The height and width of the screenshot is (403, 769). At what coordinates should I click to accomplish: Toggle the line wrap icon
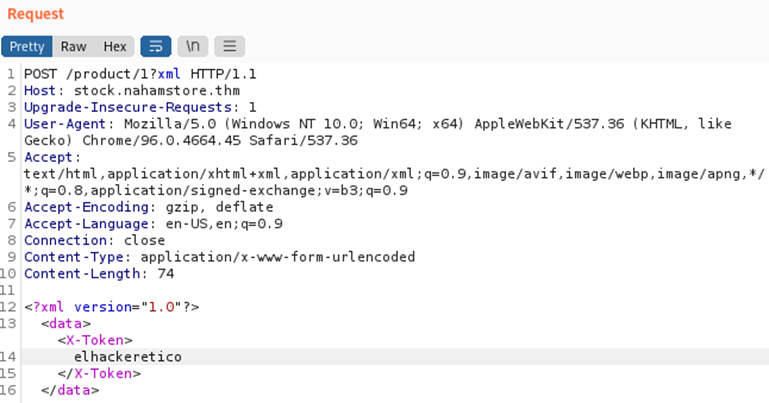(x=156, y=46)
